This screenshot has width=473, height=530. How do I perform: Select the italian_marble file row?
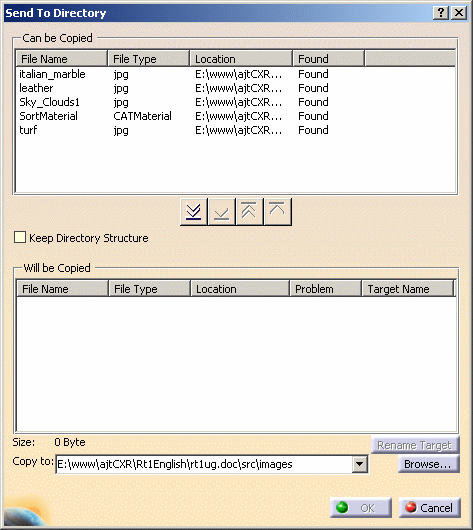[235, 74]
